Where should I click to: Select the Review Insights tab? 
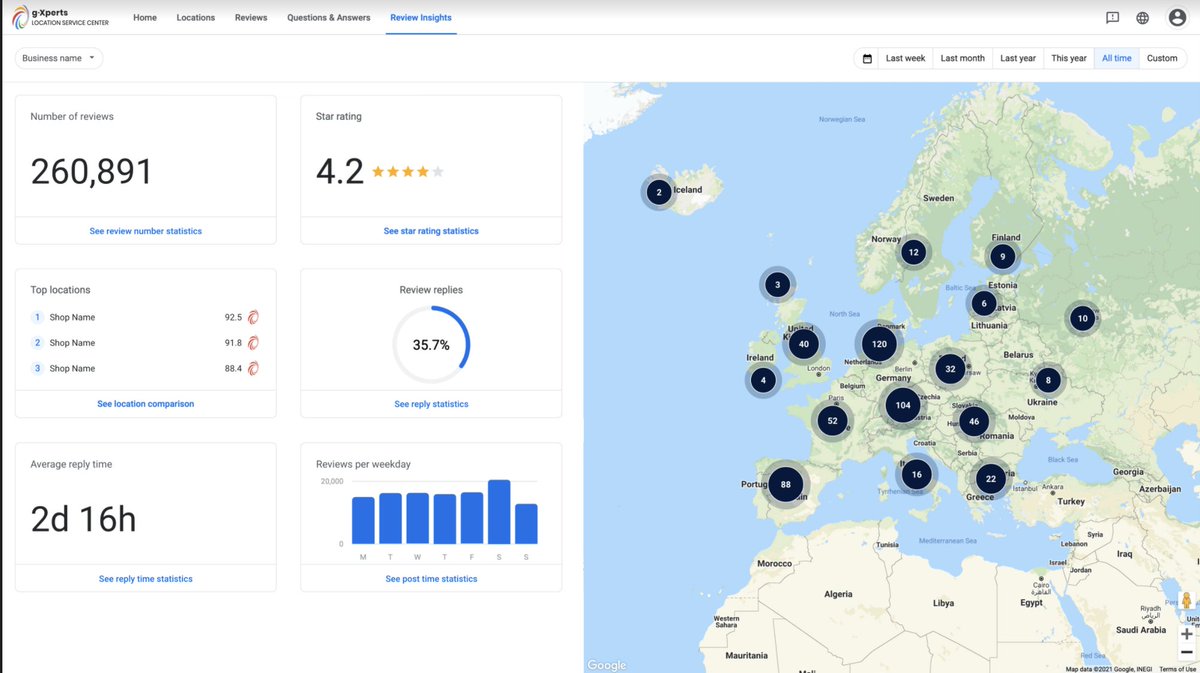(421, 17)
